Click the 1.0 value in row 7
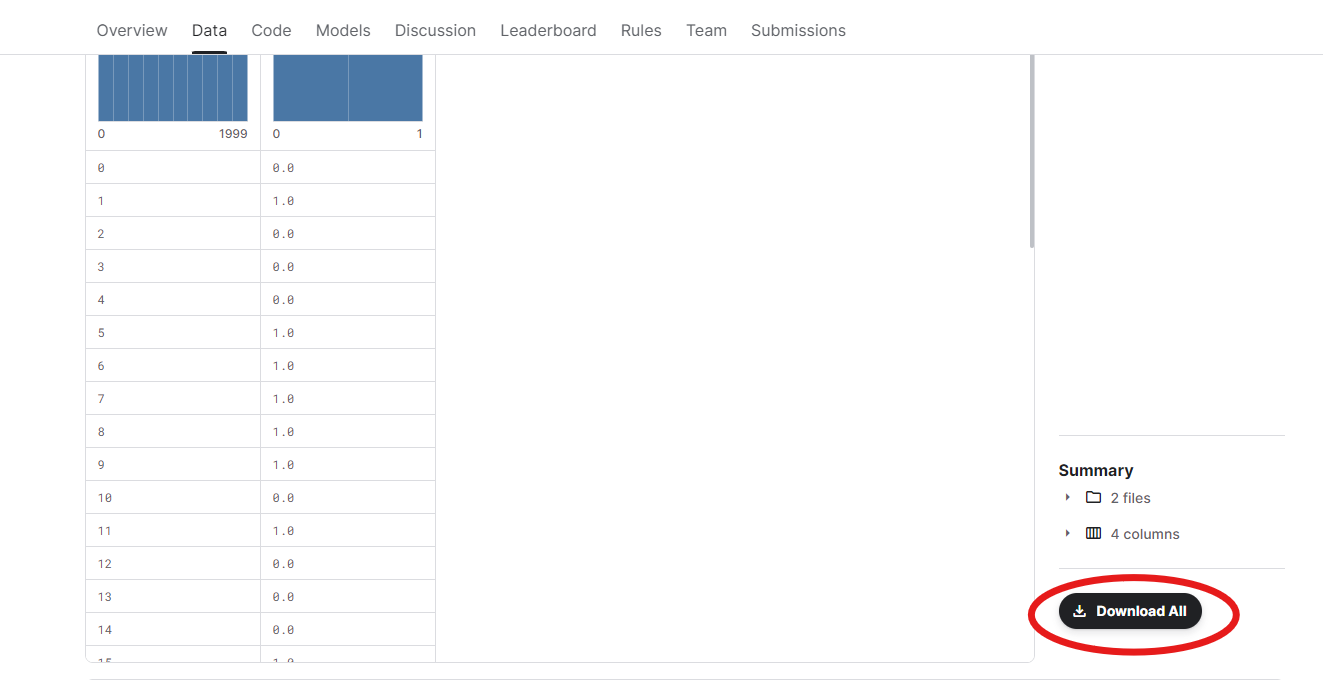Image resolution: width=1323 pixels, height=680 pixels. pos(283,399)
